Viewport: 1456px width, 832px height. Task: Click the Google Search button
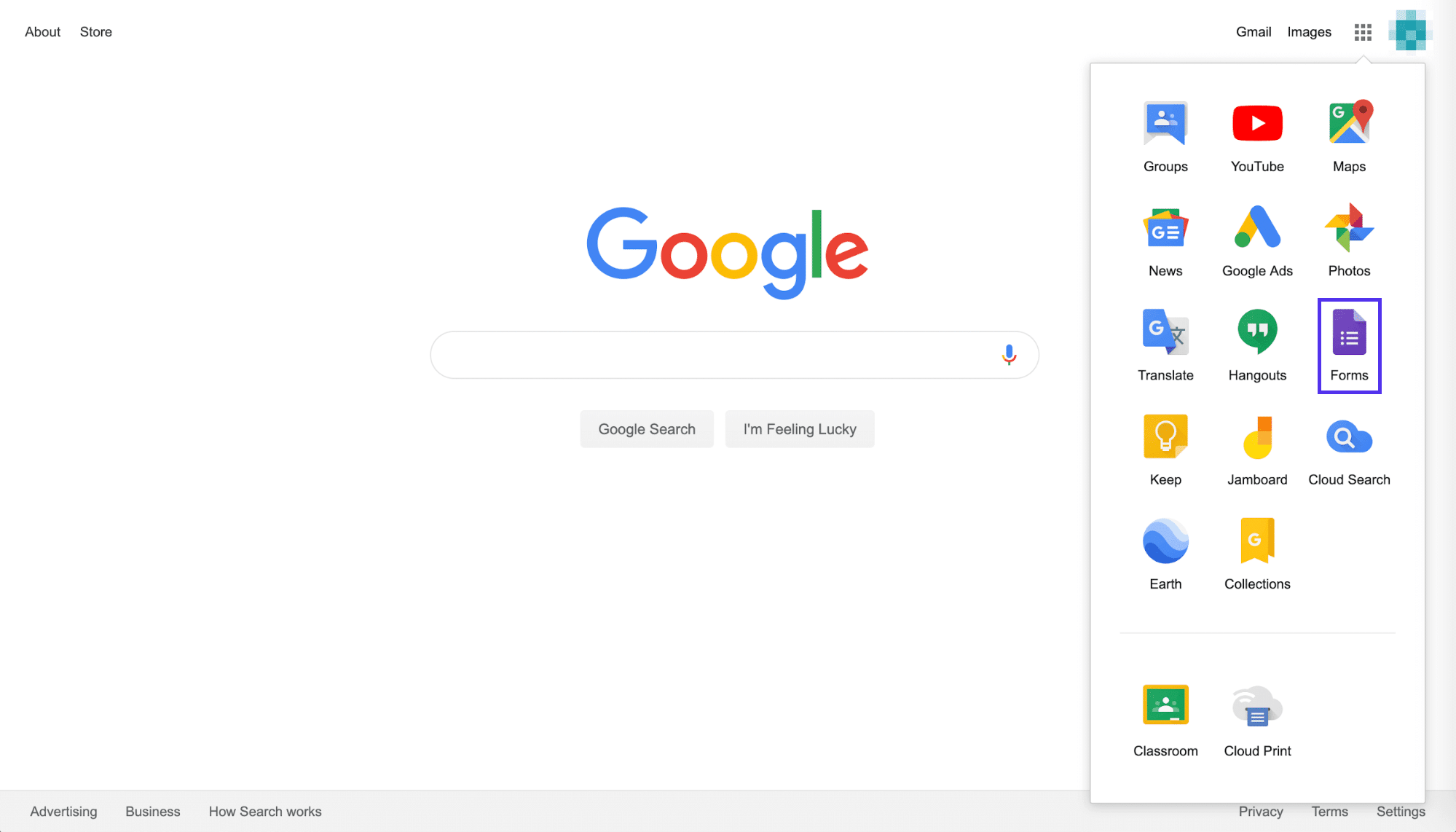[647, 429]
